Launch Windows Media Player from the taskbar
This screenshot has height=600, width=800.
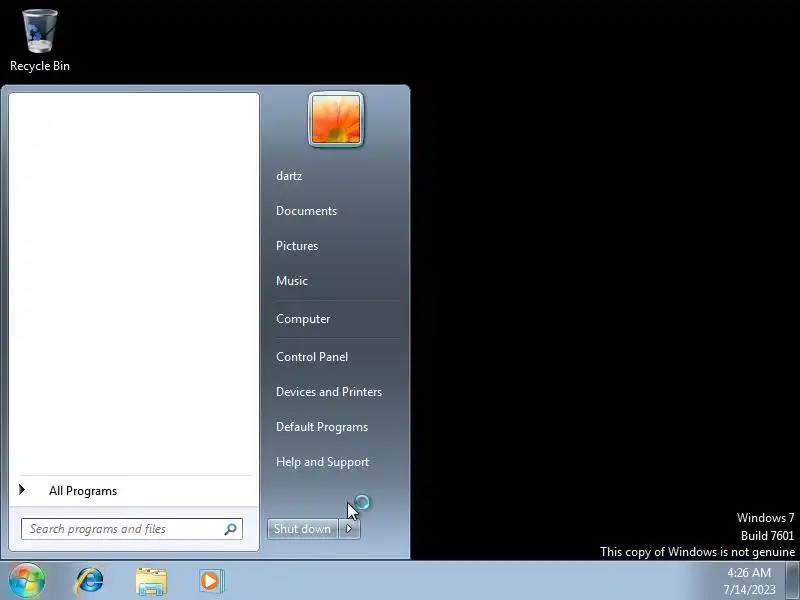coord(211,581)
